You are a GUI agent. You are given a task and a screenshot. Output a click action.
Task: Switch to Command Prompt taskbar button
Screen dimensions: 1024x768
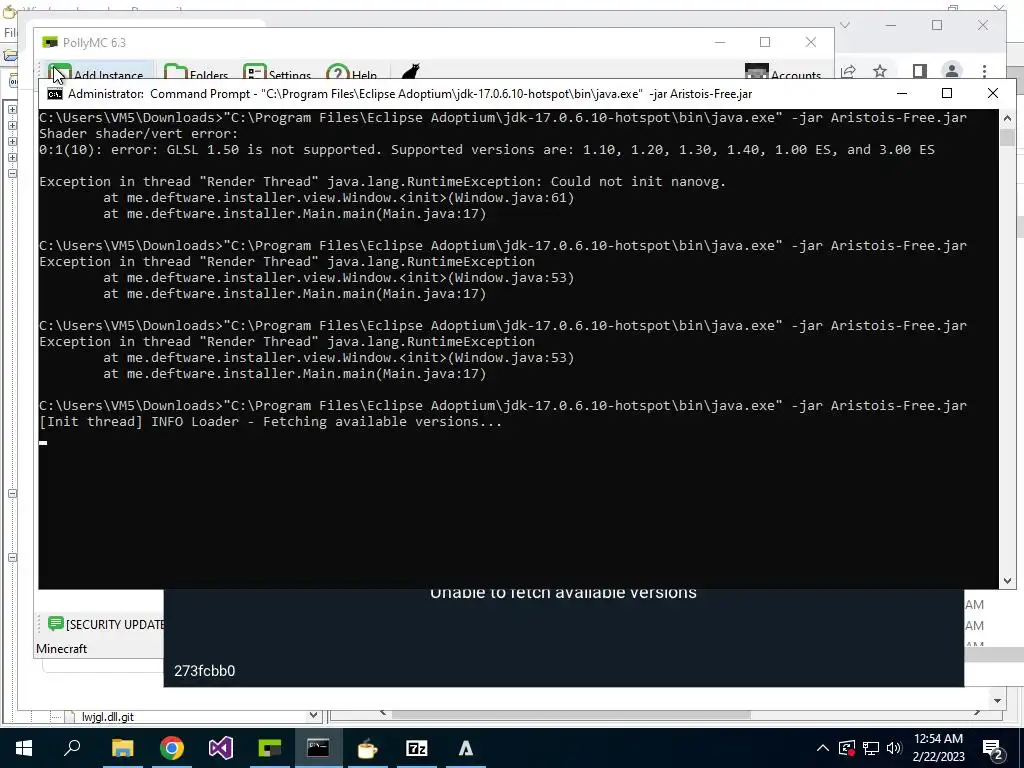click(x=318, y=748)
